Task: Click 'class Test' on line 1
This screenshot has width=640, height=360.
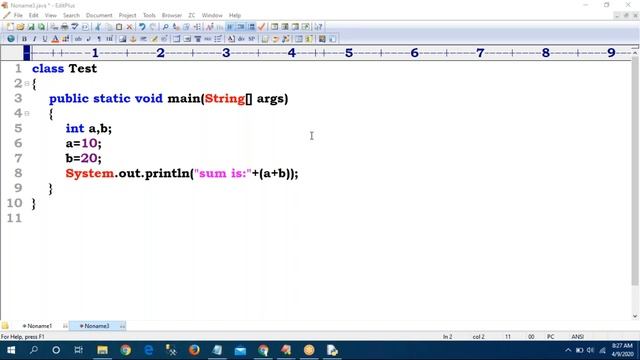Action: coord(64,69)
